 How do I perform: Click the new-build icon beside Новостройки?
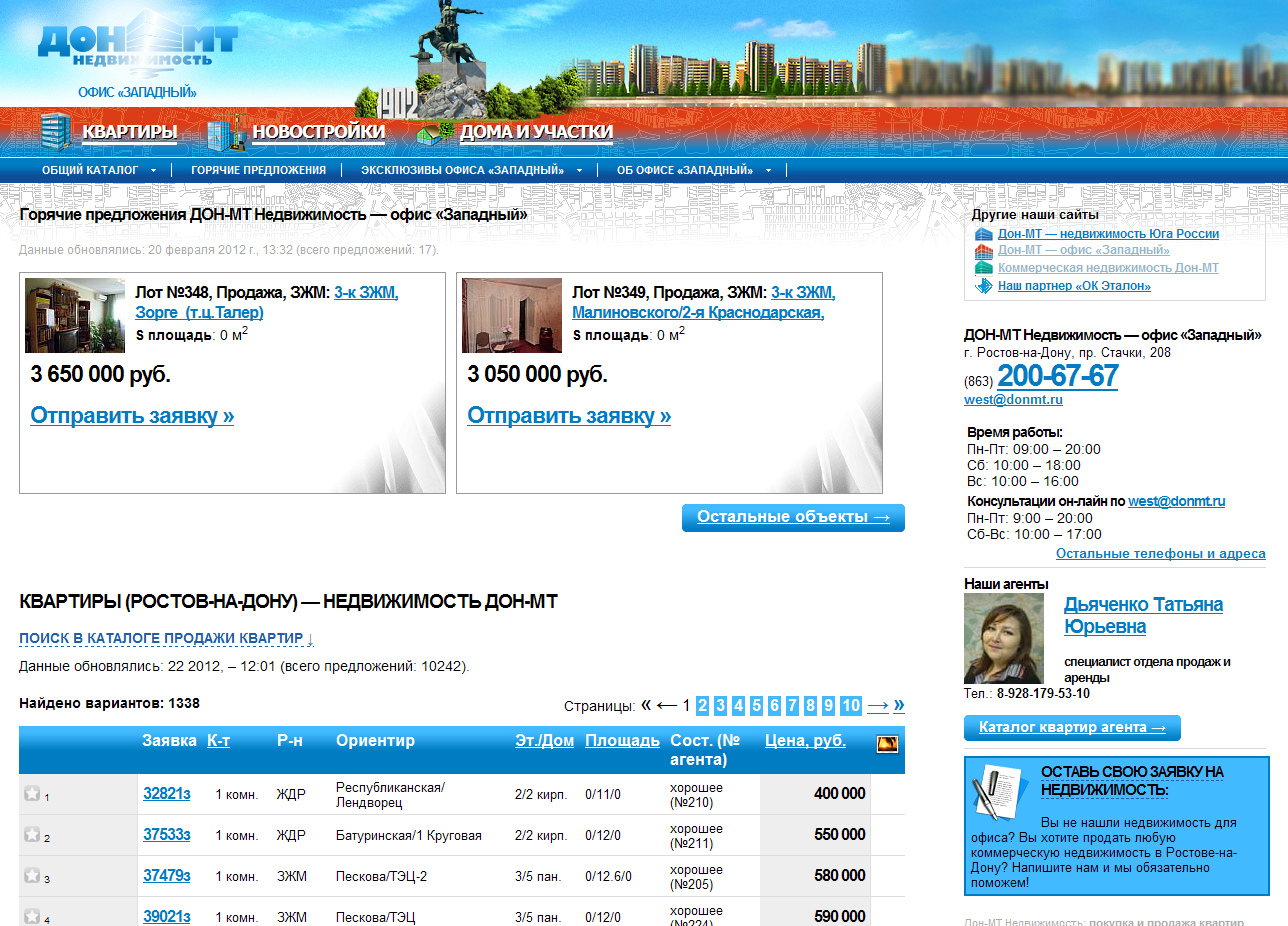pyautogui.click(x=226, y=133)
